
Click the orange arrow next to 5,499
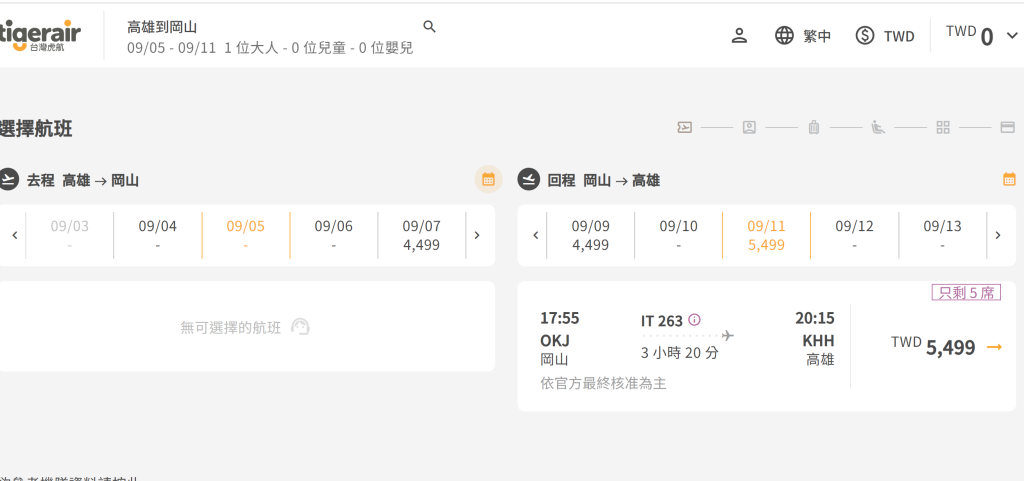tap(994, 347)
